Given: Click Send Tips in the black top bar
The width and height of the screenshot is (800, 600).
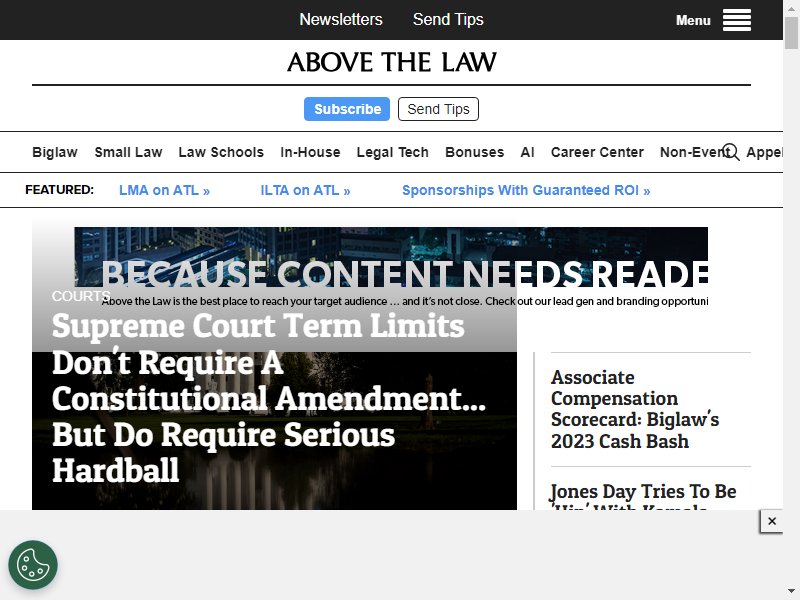Looking at the screenshot, I should (x=448, y=19).
